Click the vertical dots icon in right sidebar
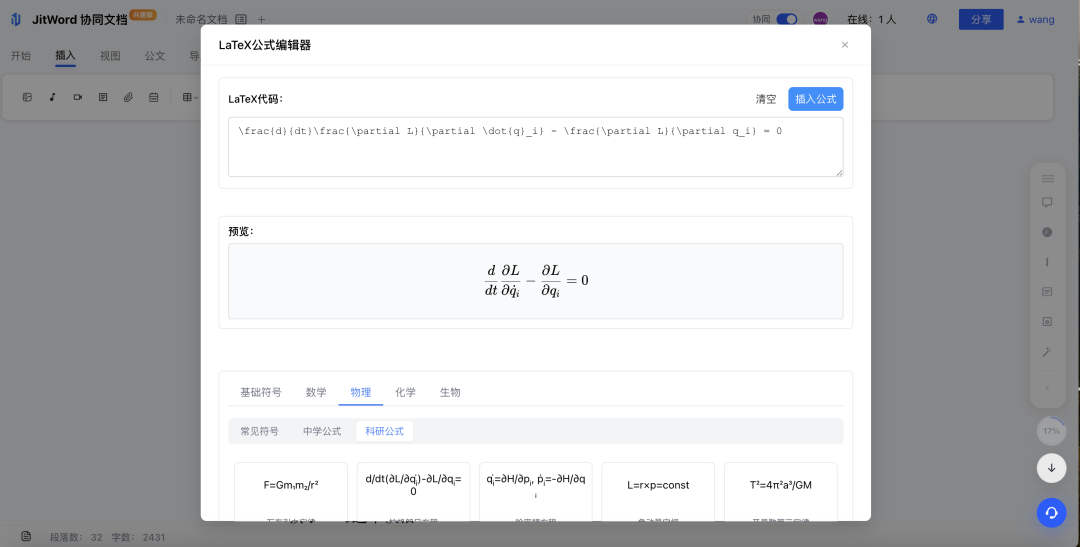The width and height of the screenshot is (1080, 547). [1048, 262]
